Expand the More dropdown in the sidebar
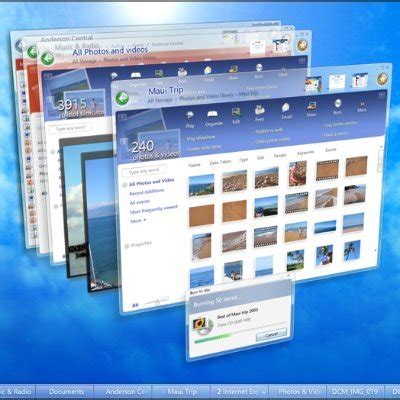 [138, 221]
